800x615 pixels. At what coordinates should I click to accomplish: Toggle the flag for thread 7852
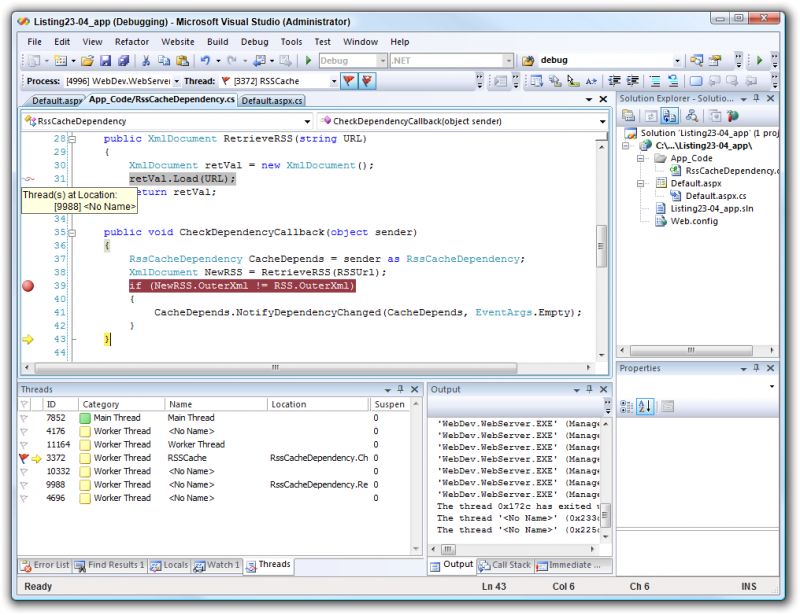[24, 418]
